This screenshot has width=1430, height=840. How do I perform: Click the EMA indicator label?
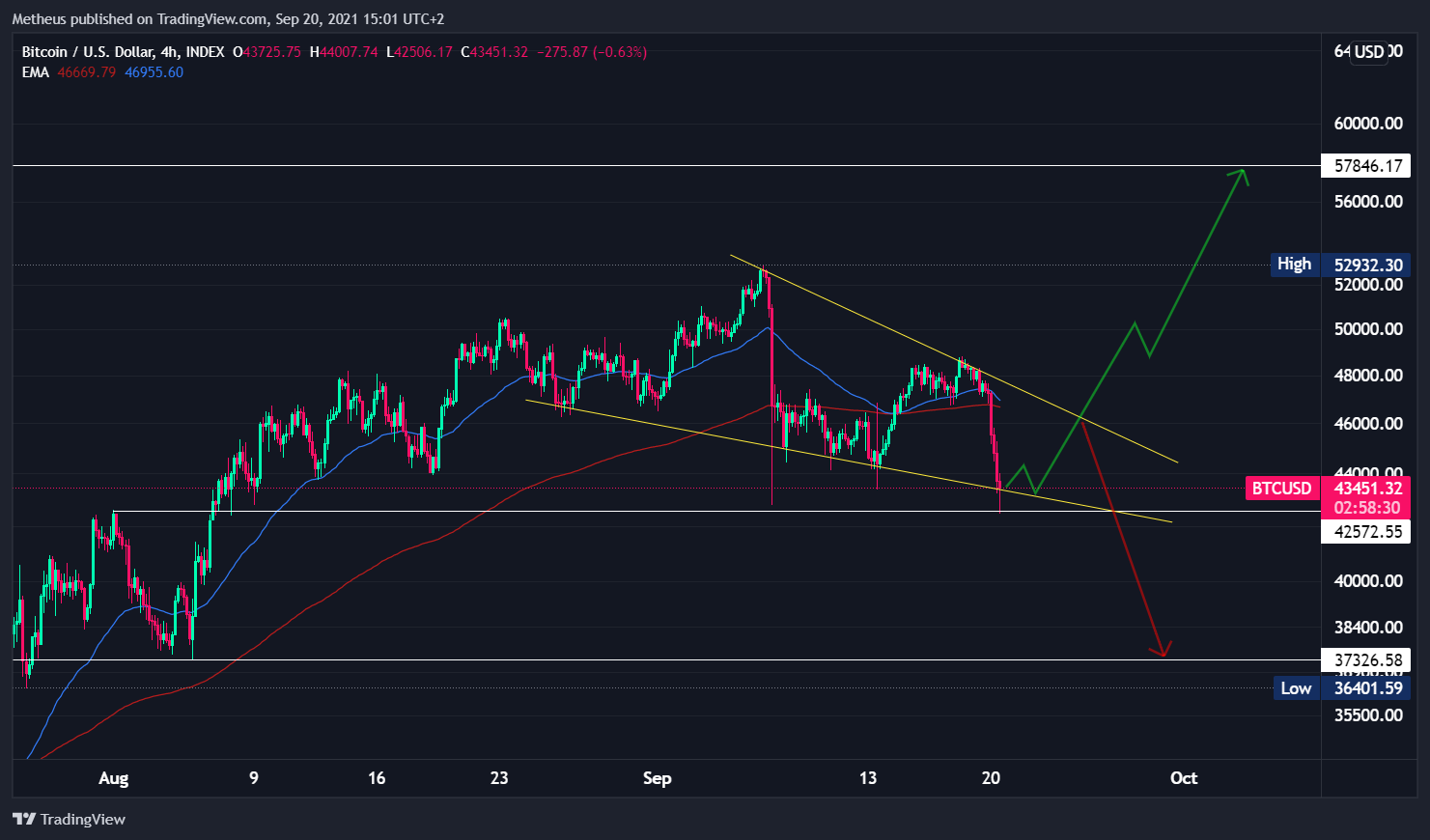36,72
